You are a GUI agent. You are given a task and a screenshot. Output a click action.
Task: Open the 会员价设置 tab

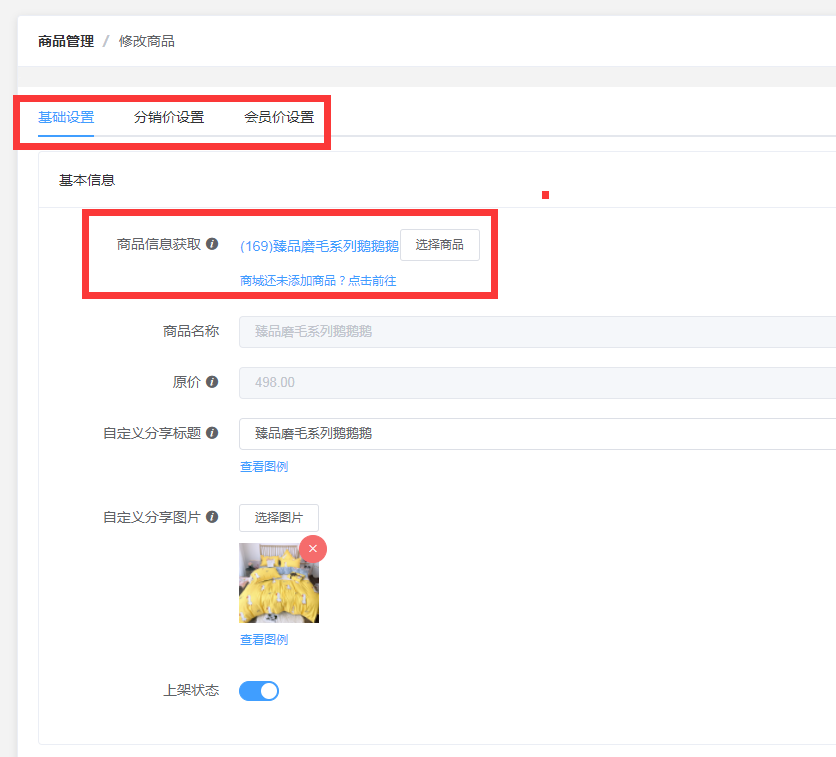[x=279, y=117]
